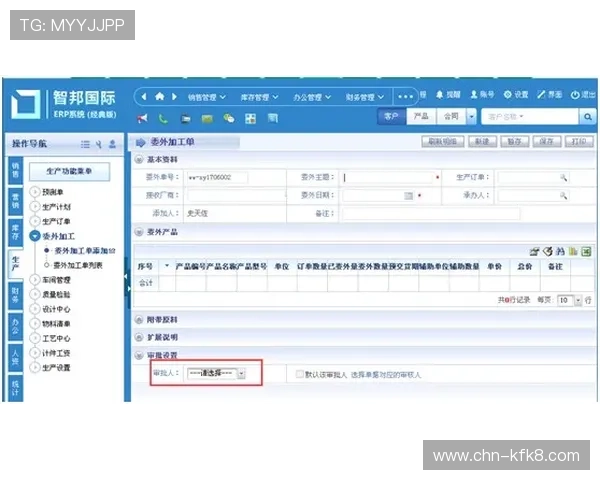Image resolution: width=600 pixels, height=480 pixels.
Task: Expand the 附带原料 section
Action: [139, 320]
